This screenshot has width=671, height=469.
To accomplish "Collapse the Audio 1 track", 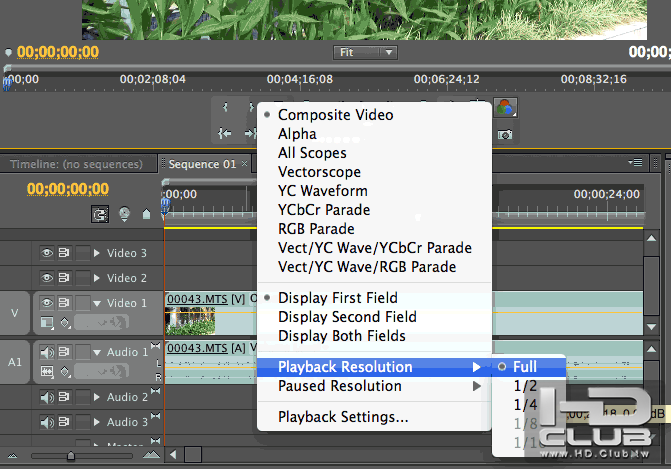I will click(97, 352).
